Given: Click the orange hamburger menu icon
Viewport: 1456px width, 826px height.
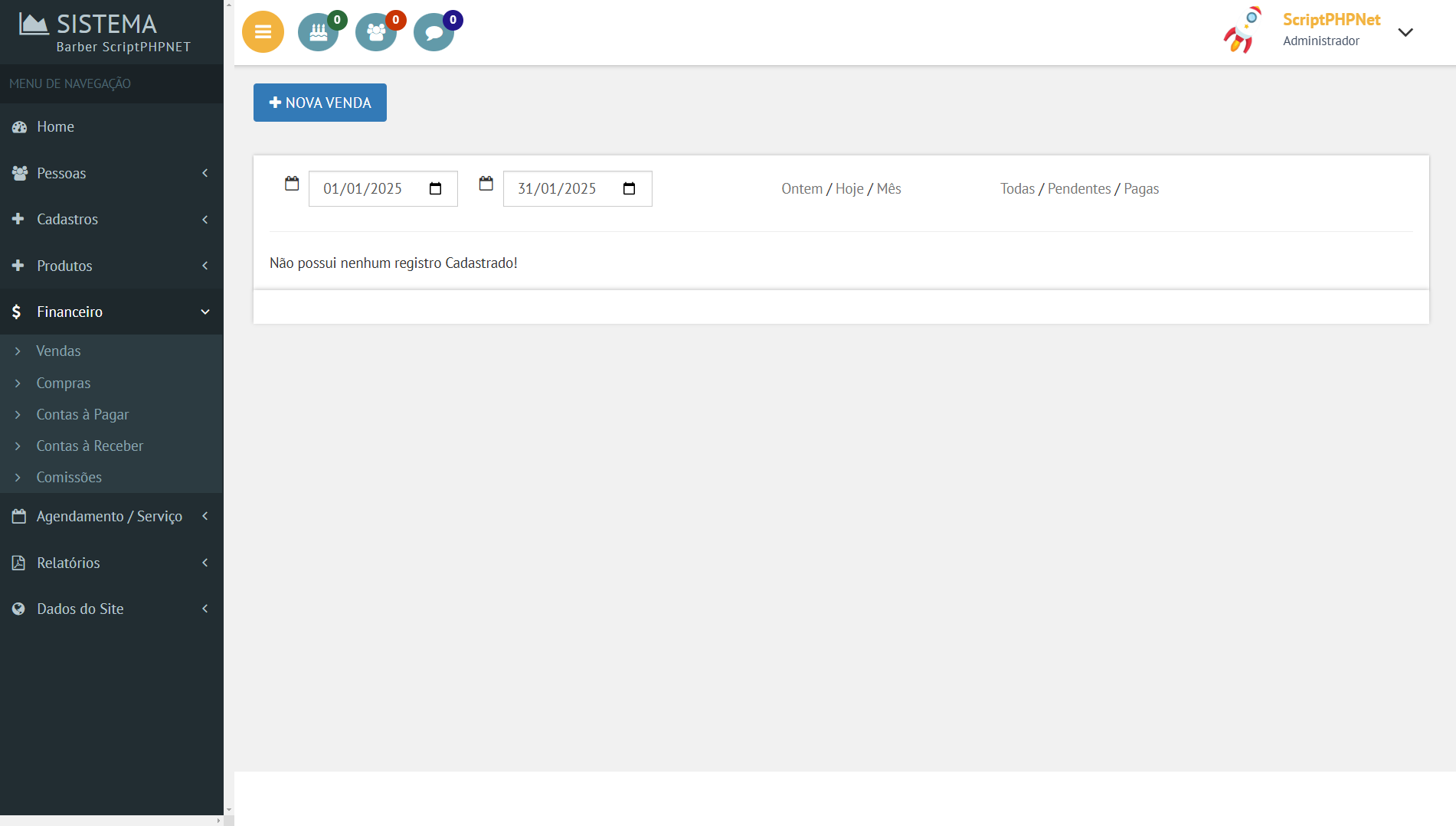Looking at the screenshot, I should [x=263, y=32].
